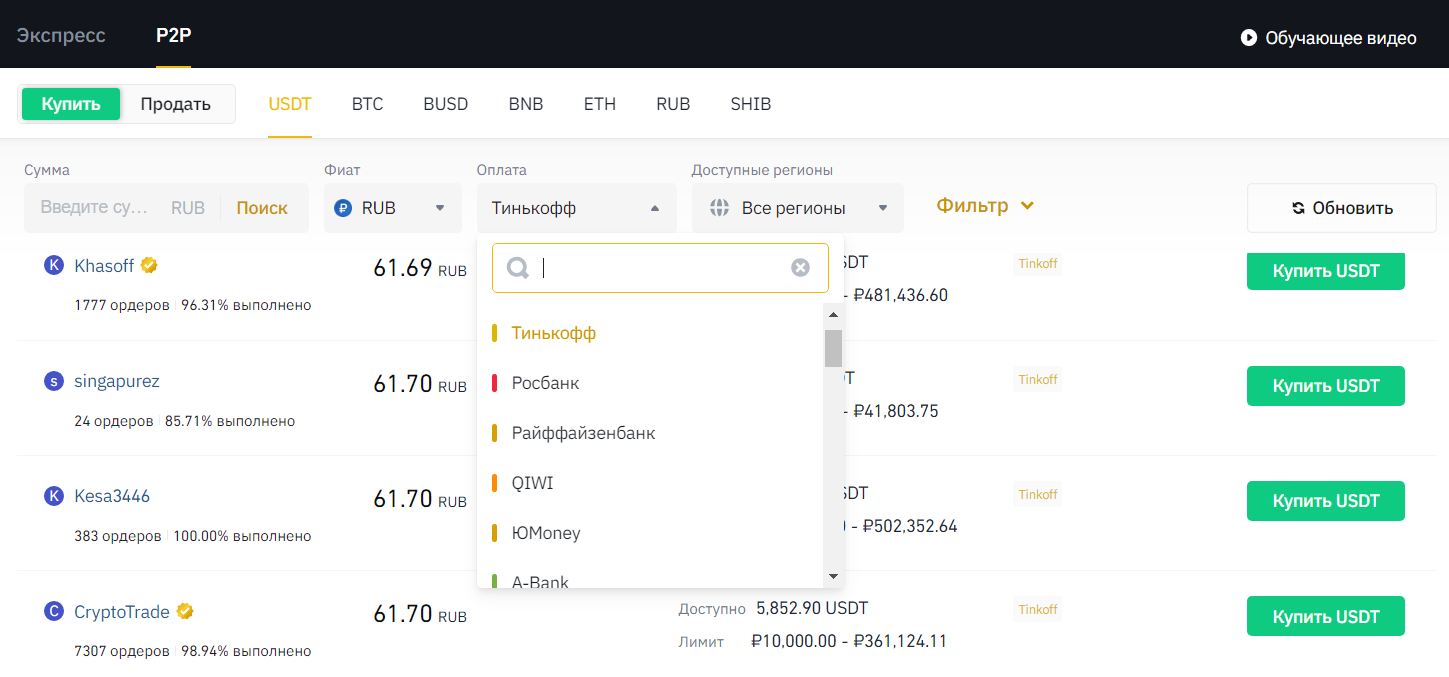Buy USDT from Khasoff
The height and width of the screenshot is (677, 1449).
pos(1326,270)
